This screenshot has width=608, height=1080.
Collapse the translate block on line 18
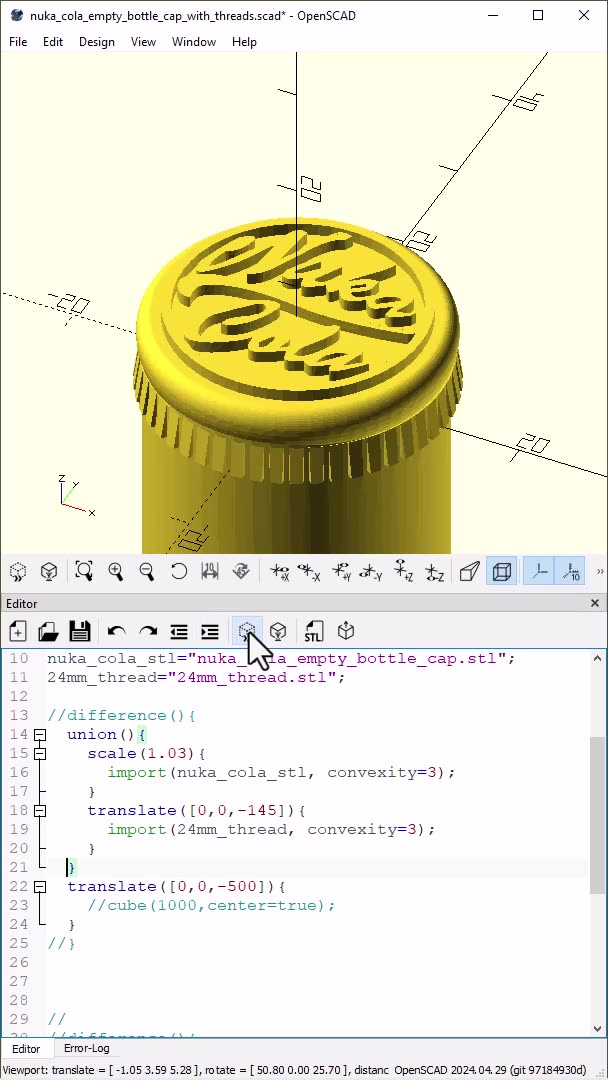tap(40, 811)
